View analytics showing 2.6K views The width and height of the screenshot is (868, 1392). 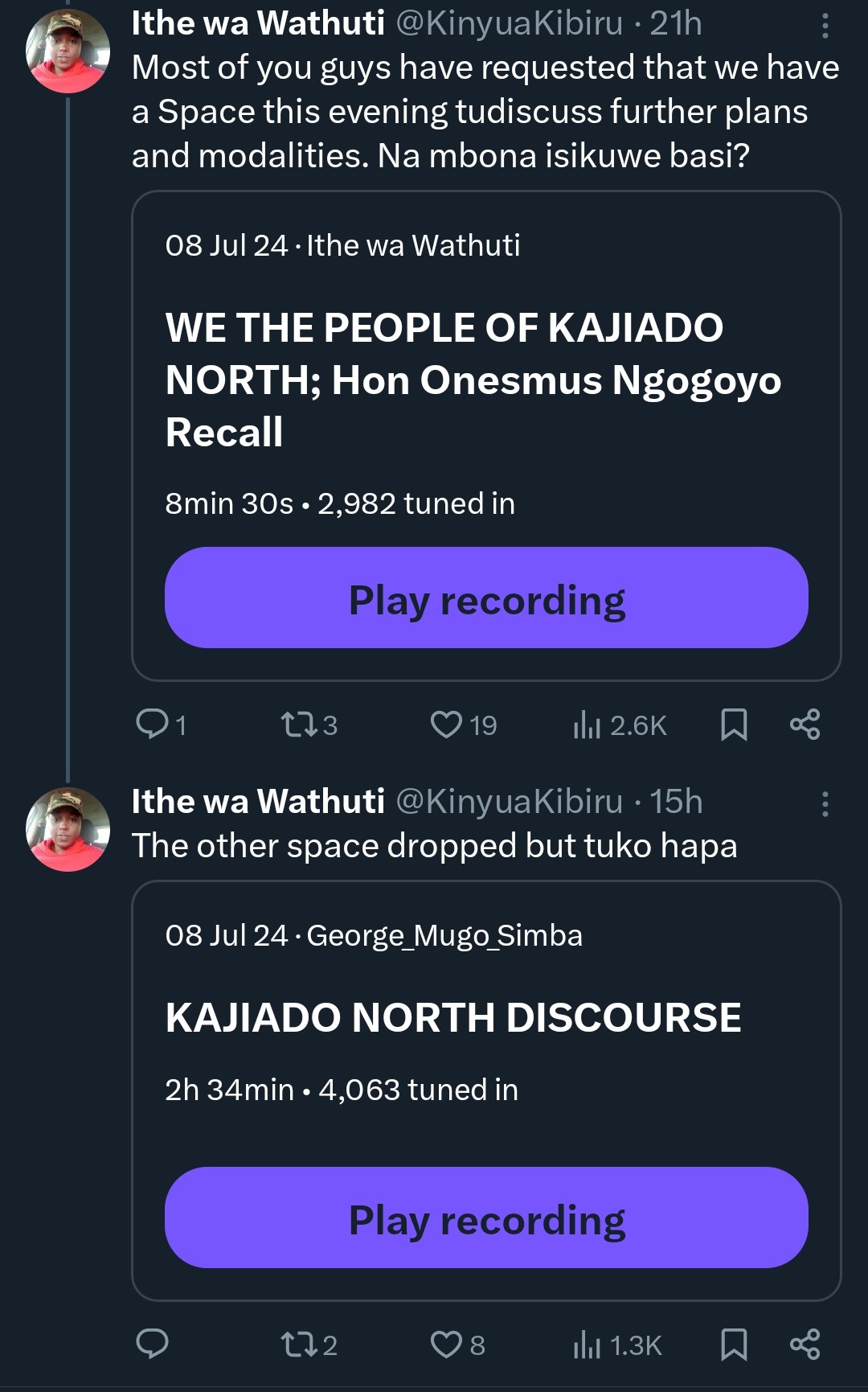(x=588, y=725)
